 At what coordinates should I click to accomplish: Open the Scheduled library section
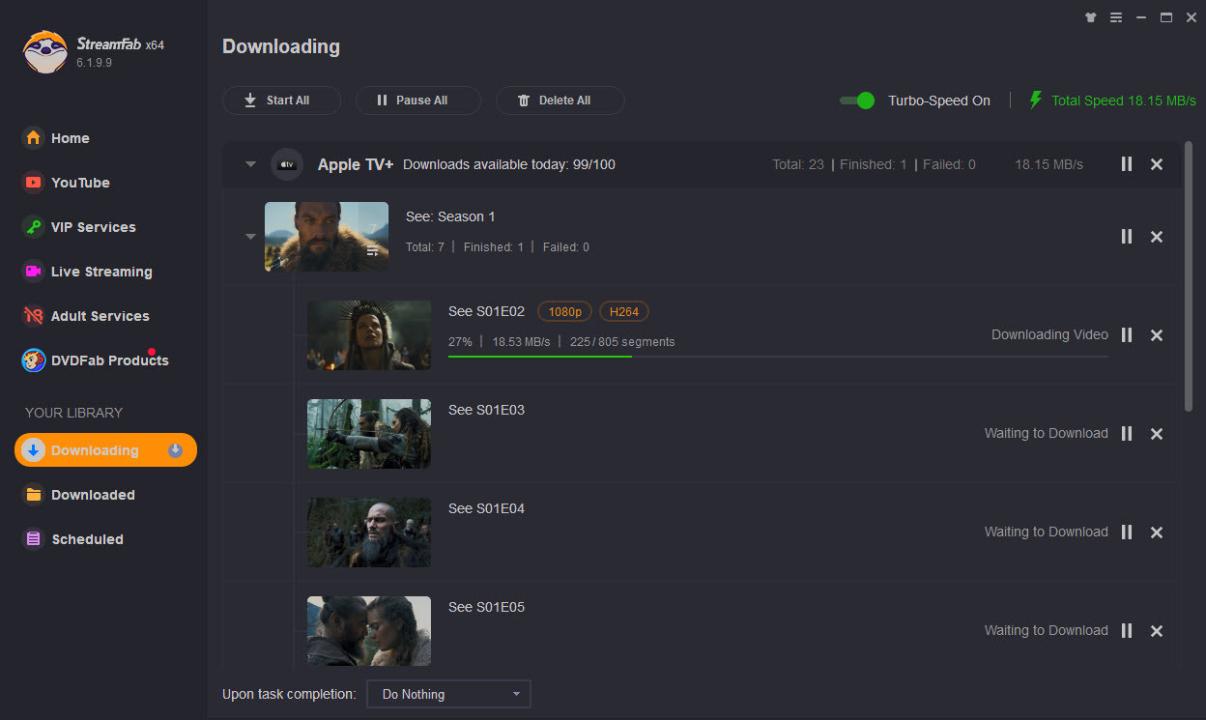point(87,539)
